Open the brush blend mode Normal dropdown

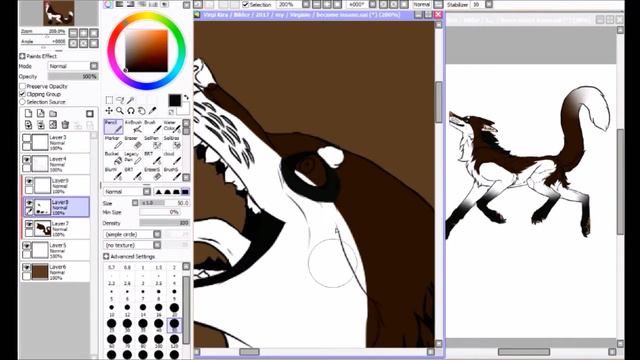(x=147, y=191)
